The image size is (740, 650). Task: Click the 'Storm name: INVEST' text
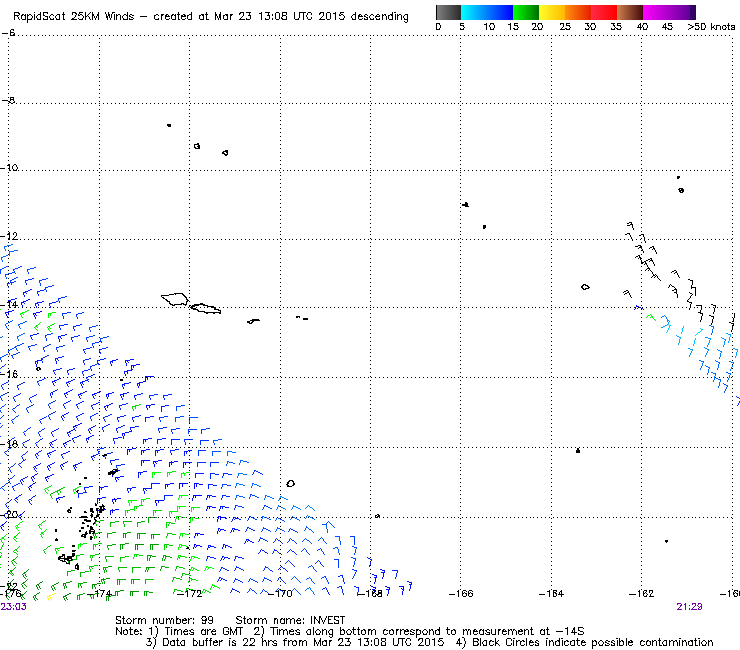(290, 620)
